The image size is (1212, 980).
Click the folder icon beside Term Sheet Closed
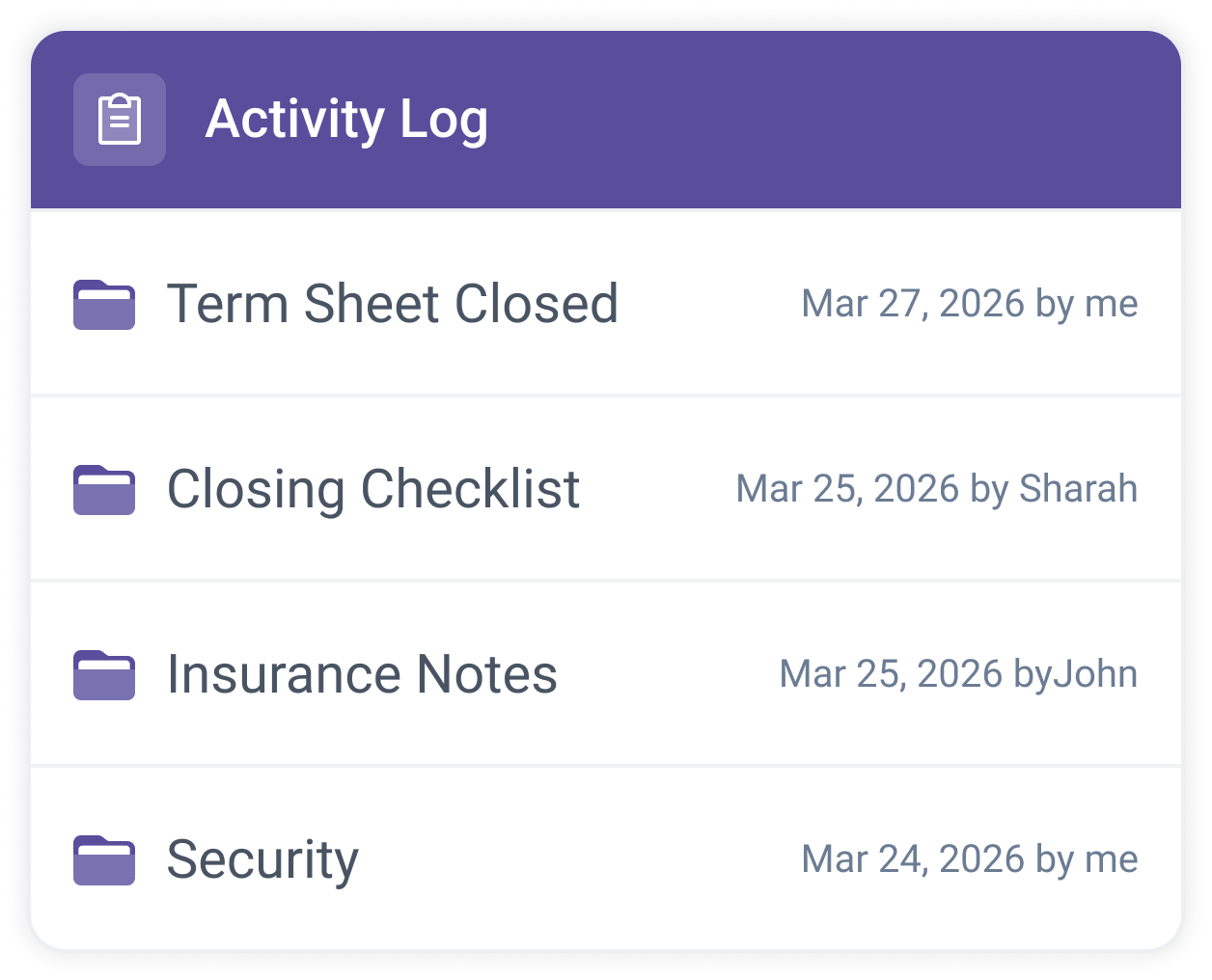pos(104,304)
